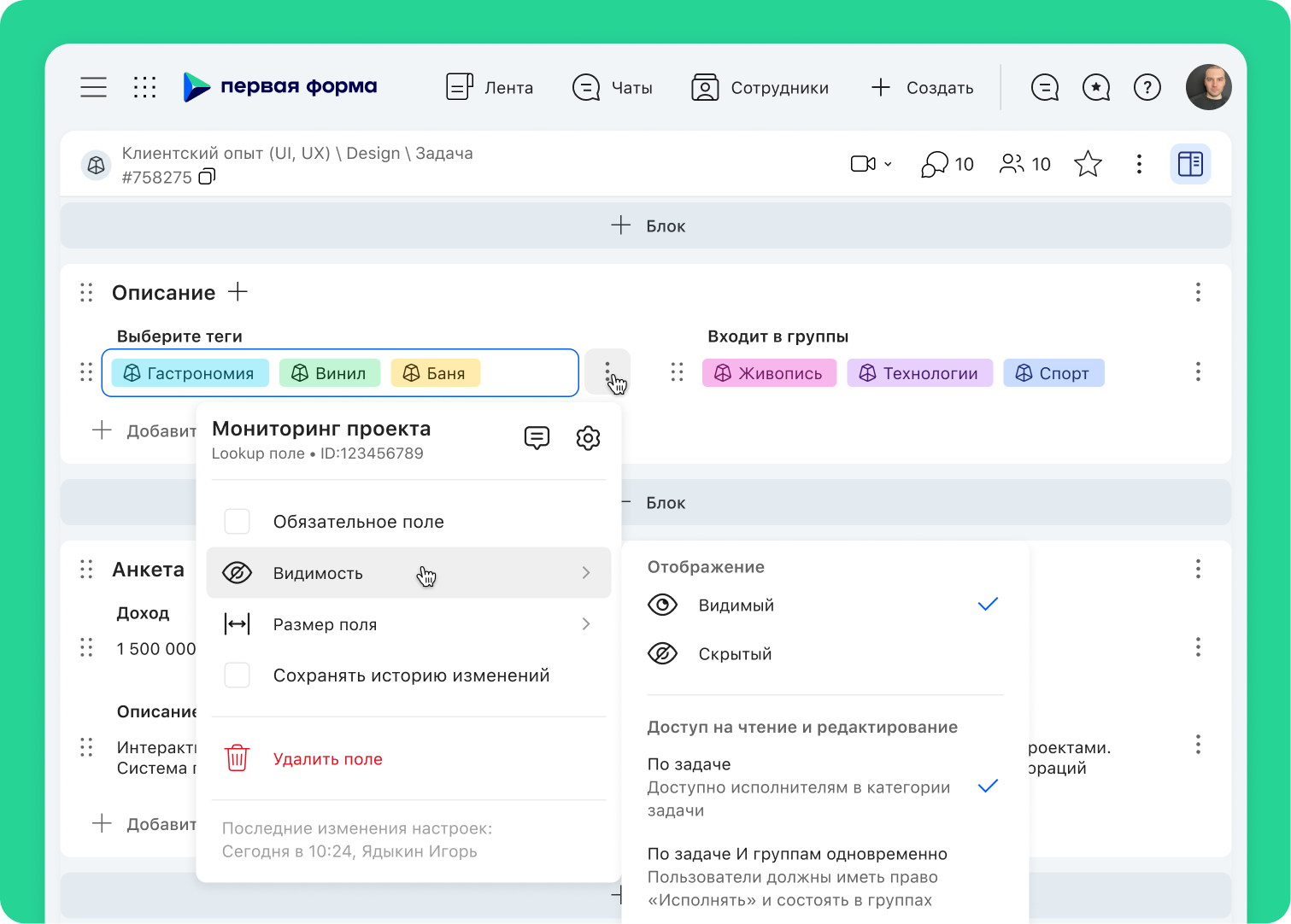Click Удалить поле to delete field
1291x924 pixels.
coord(327,759)
